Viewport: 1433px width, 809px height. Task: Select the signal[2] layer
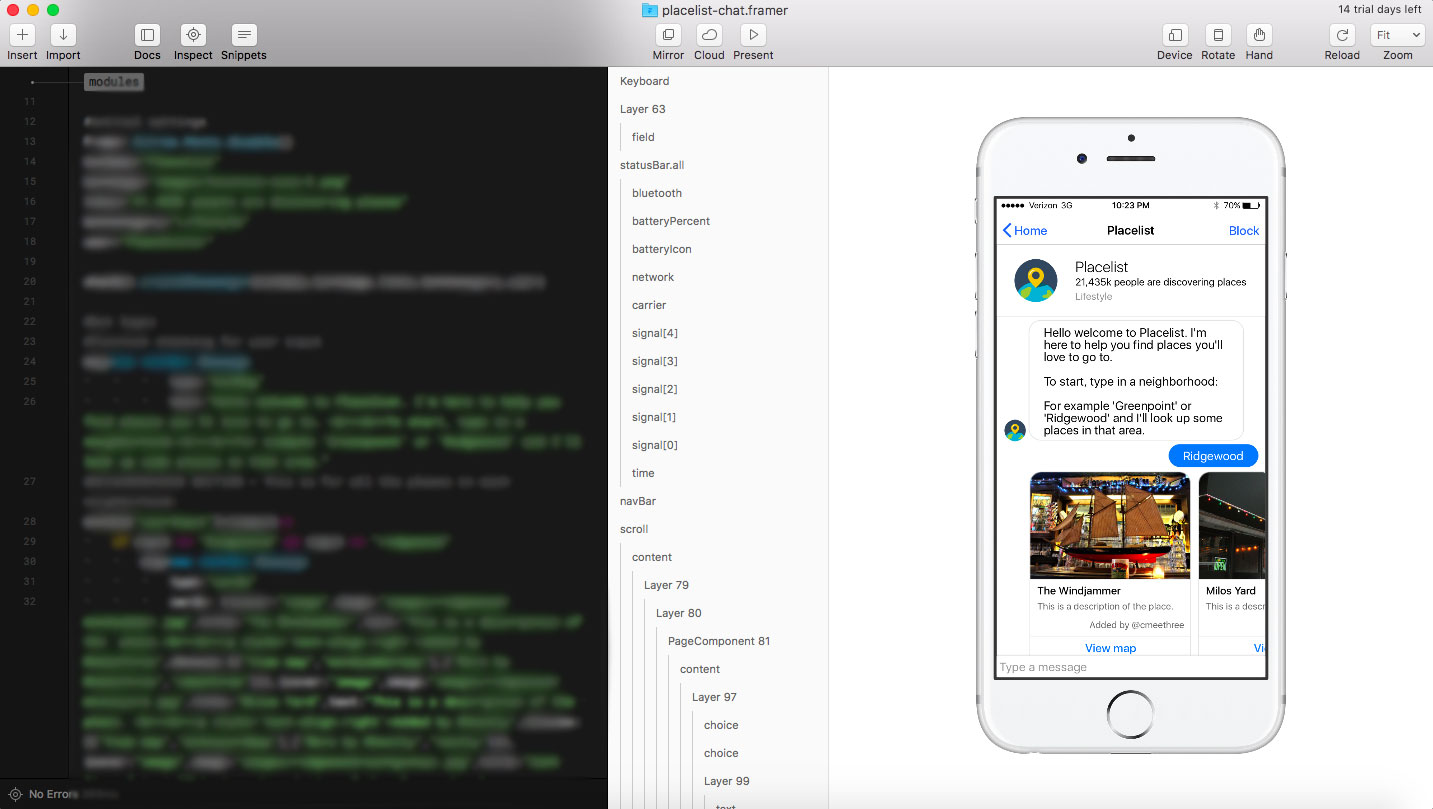[x=655, y=389]
